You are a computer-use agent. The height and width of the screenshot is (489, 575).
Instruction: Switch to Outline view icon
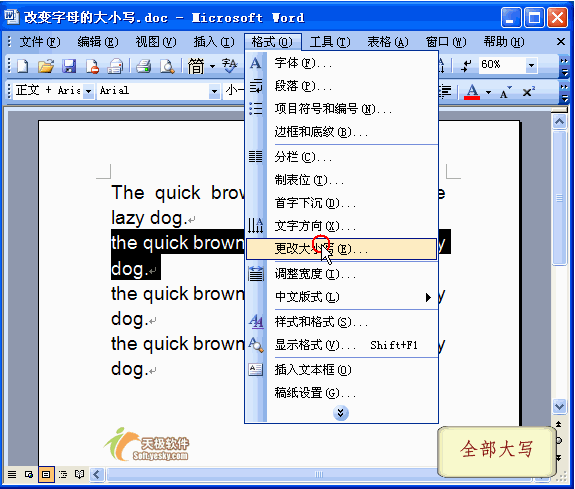click(63, 474)
